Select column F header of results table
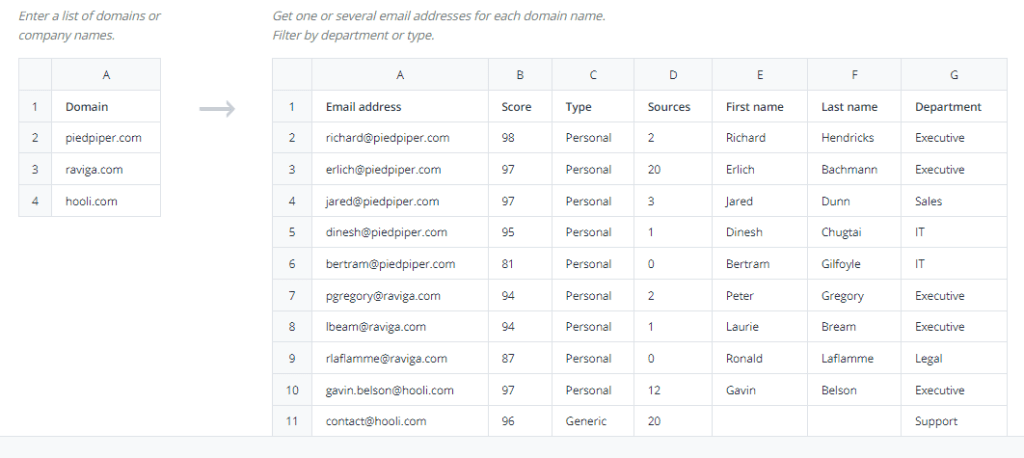The height and width of the screenshot is (458, 1024). [854, 74]
